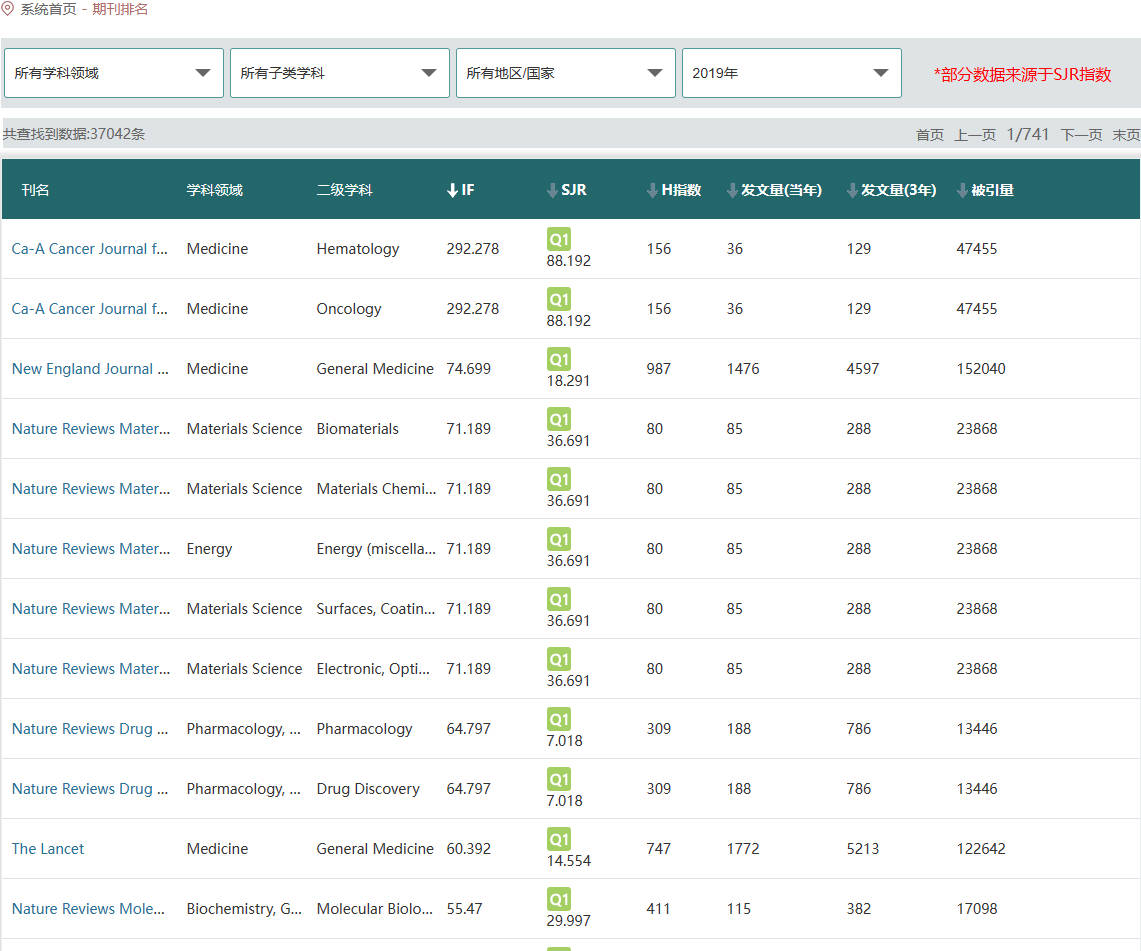Open 所有学科领域 dropdown
Viewport: 1141px width, 951px height.
pyautogui.click(x=113, y=73)
